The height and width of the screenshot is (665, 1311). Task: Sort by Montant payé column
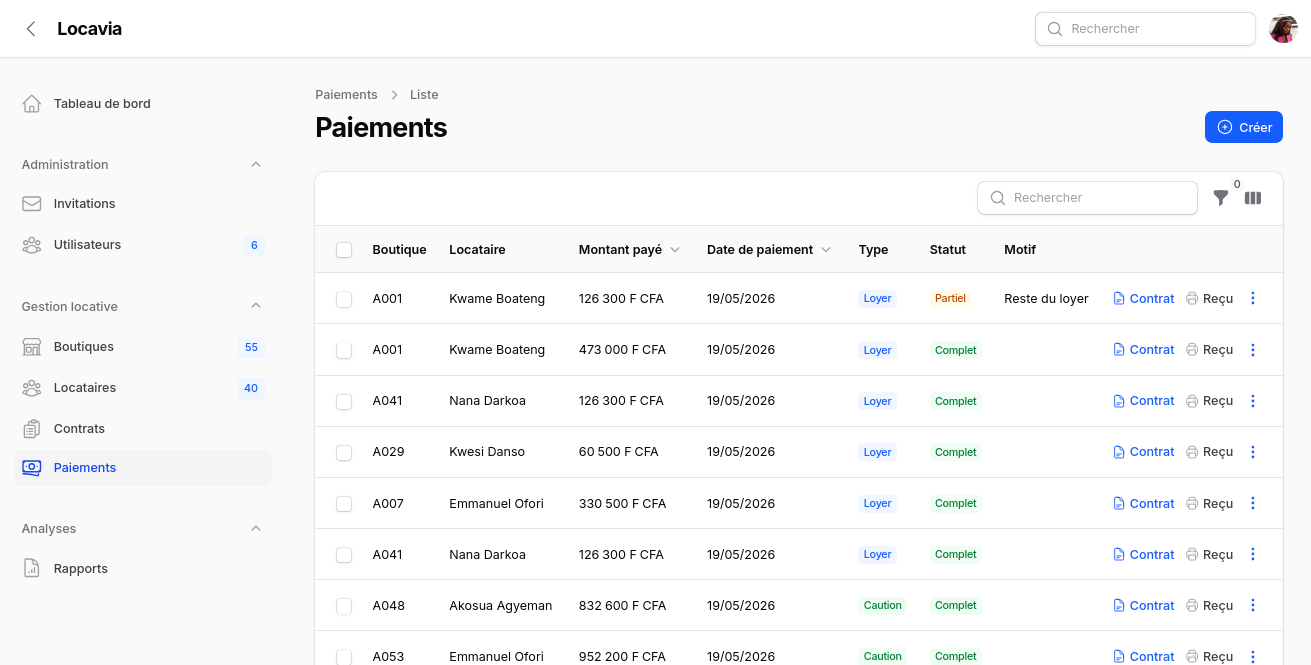click(629, 250)
